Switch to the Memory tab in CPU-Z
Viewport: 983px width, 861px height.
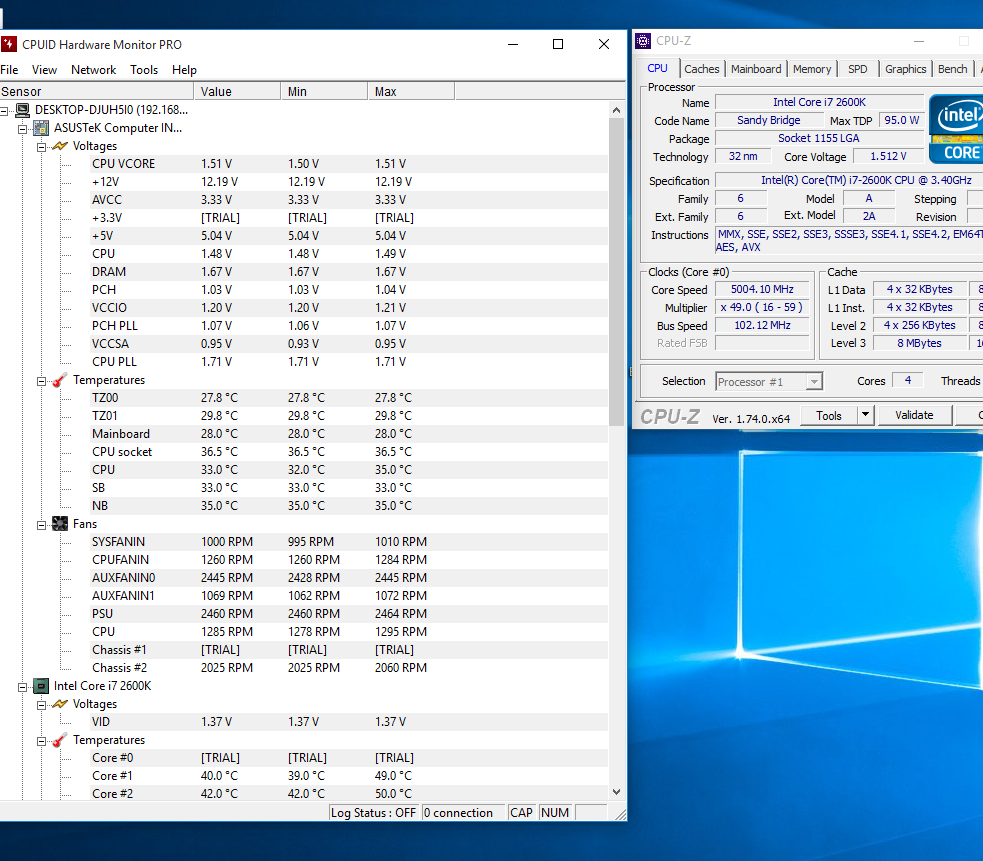pos(811,69)
